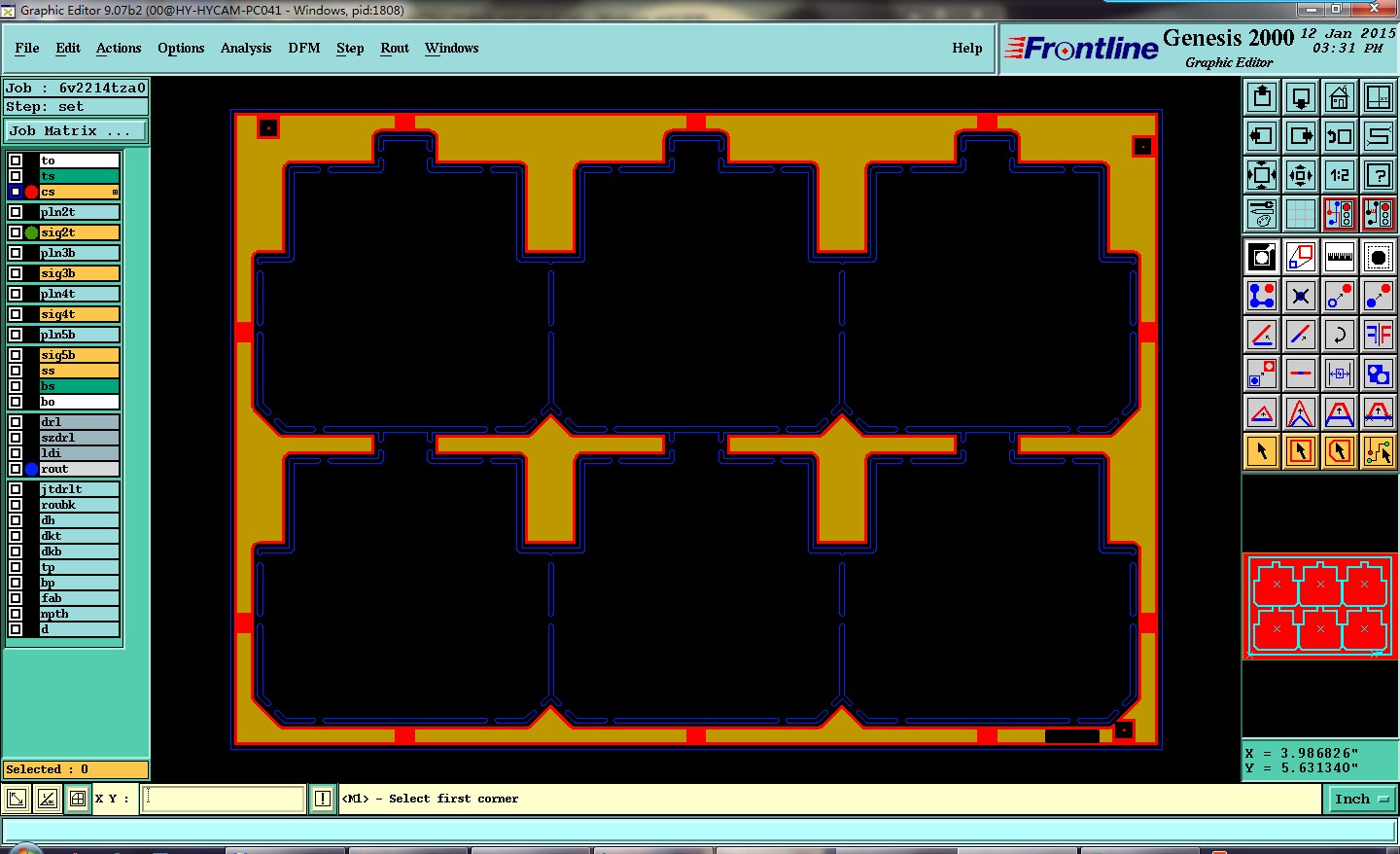Viewport: 1400px width, 854px height.
Task: Click the grid snap button beside XY label
Action: (x=78, y=799)
